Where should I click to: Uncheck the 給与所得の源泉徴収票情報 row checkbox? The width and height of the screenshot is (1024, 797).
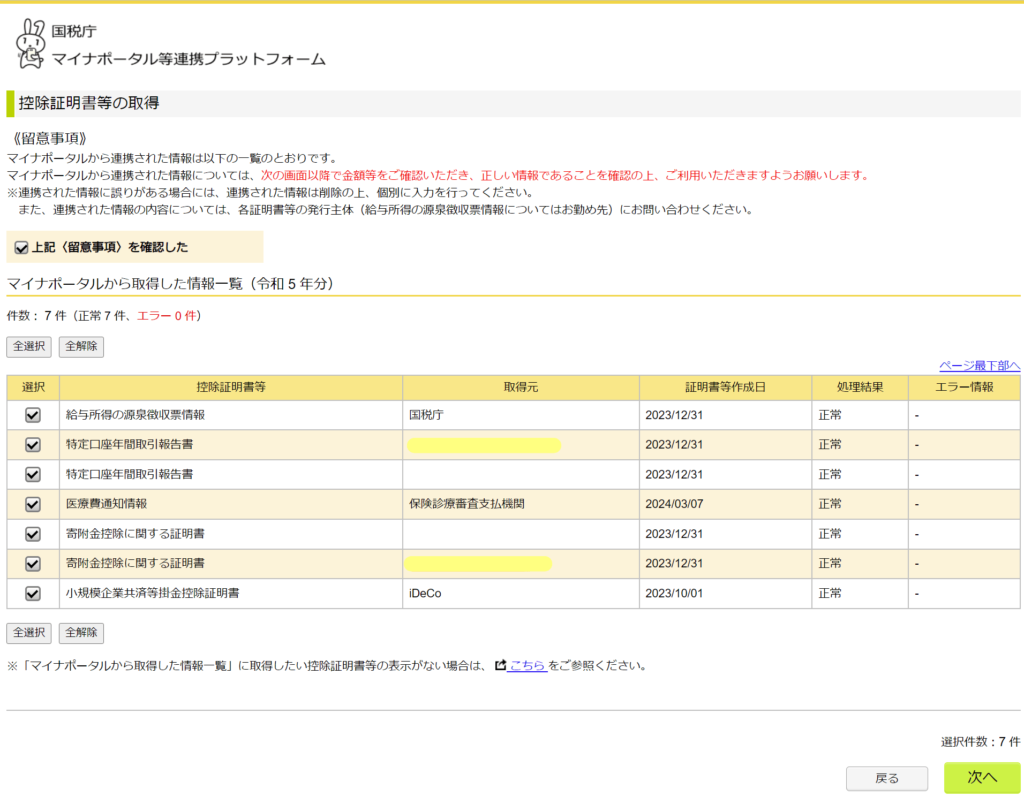[x=33, y=415]
